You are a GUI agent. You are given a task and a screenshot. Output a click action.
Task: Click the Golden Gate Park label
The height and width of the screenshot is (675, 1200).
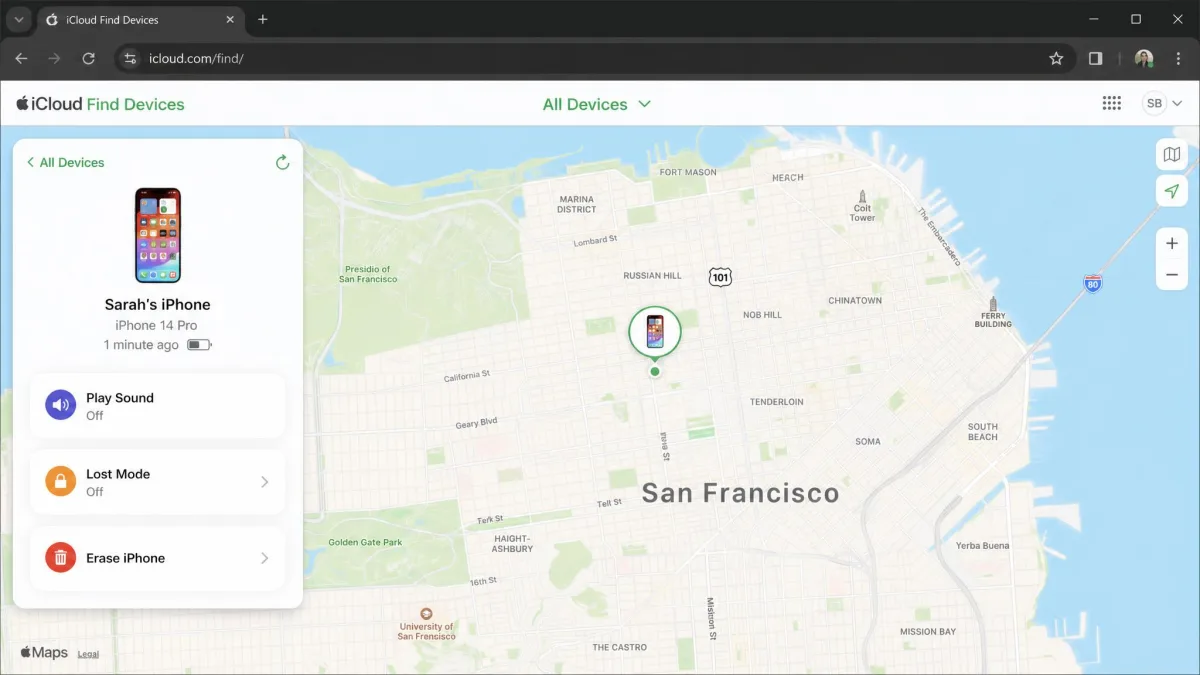pyautogui.click(x=365, y=542)
